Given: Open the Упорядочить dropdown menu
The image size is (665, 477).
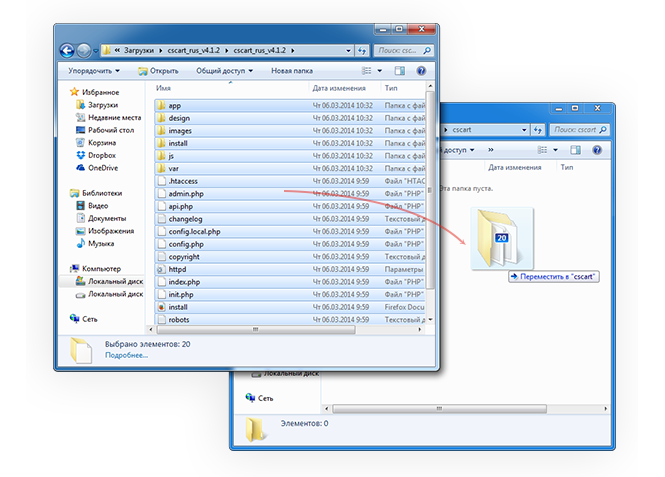Looking at the screenshot, I should tap(93, 71).
